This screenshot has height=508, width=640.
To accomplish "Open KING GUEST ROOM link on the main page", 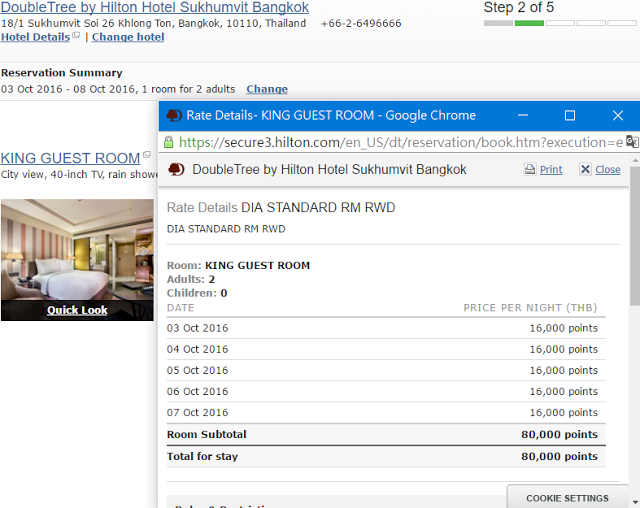I will [70, 158].
